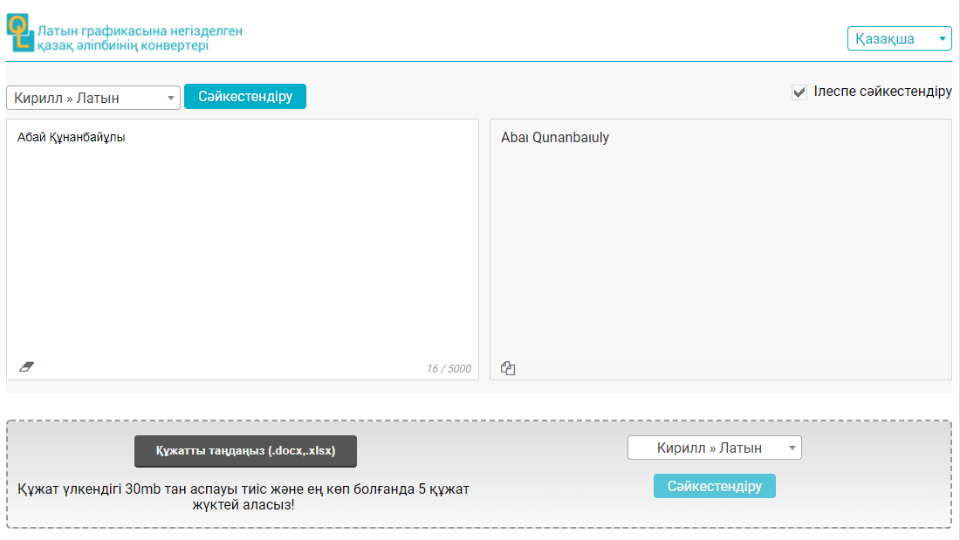
Task: Click the QL converter logo icon
Action: point(20,33)
